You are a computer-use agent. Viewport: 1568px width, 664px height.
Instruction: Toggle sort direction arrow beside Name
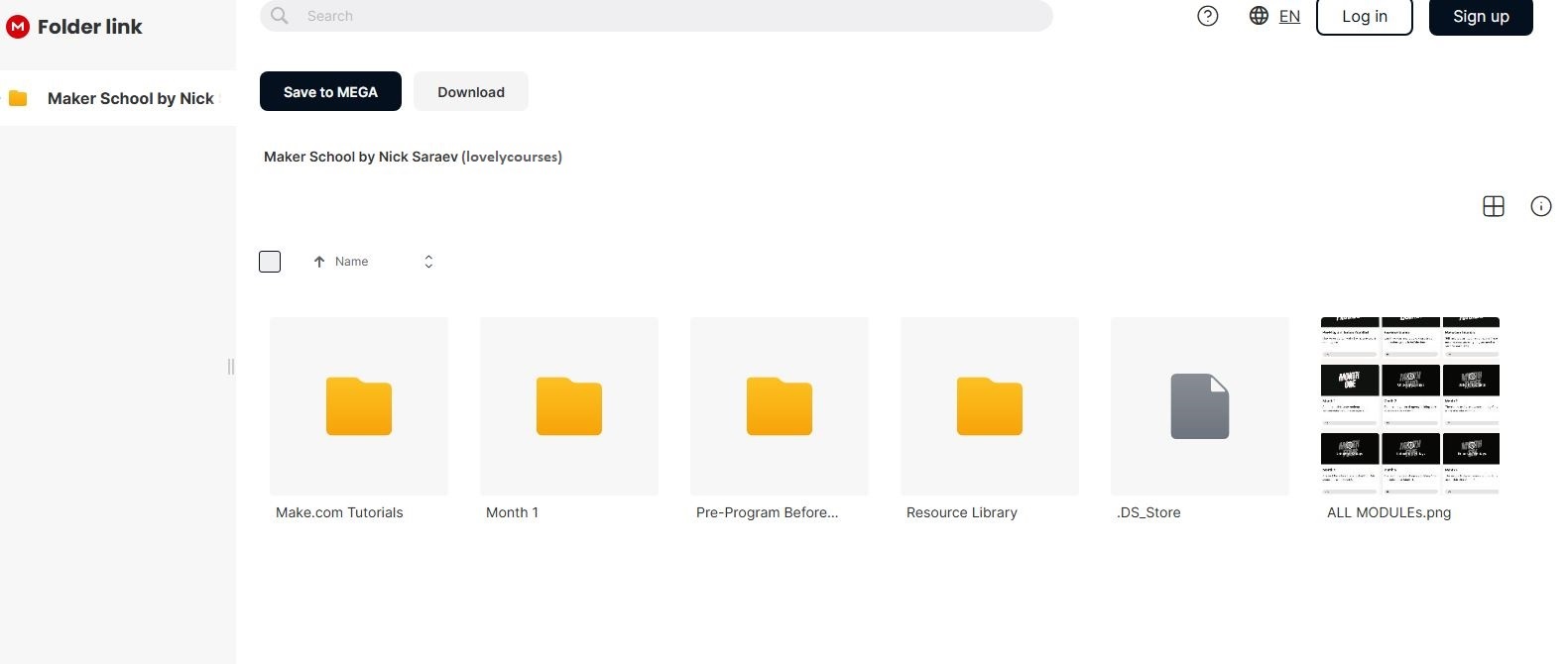click(x=319, y=262)
